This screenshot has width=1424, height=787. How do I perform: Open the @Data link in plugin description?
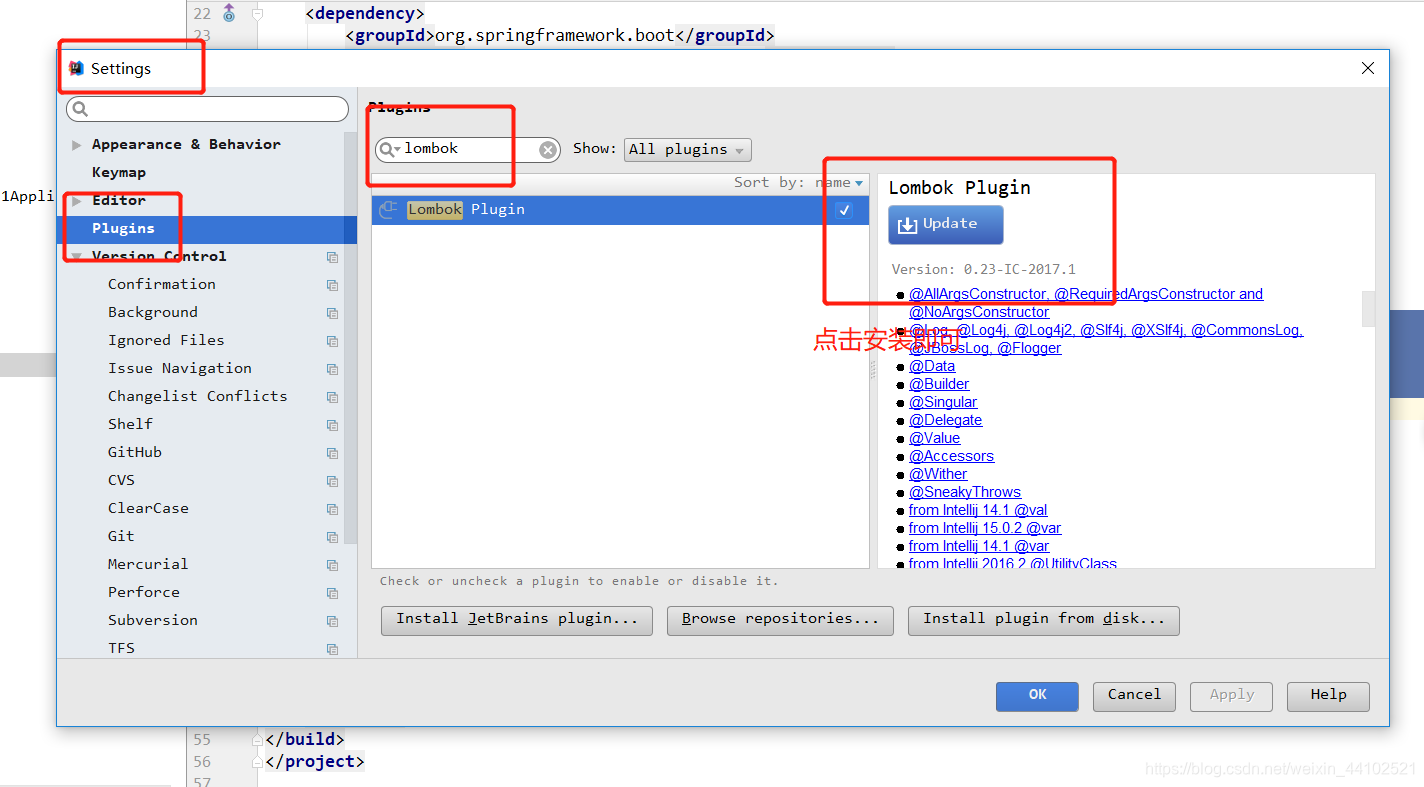pyautogui.click(x=932, y=367)
